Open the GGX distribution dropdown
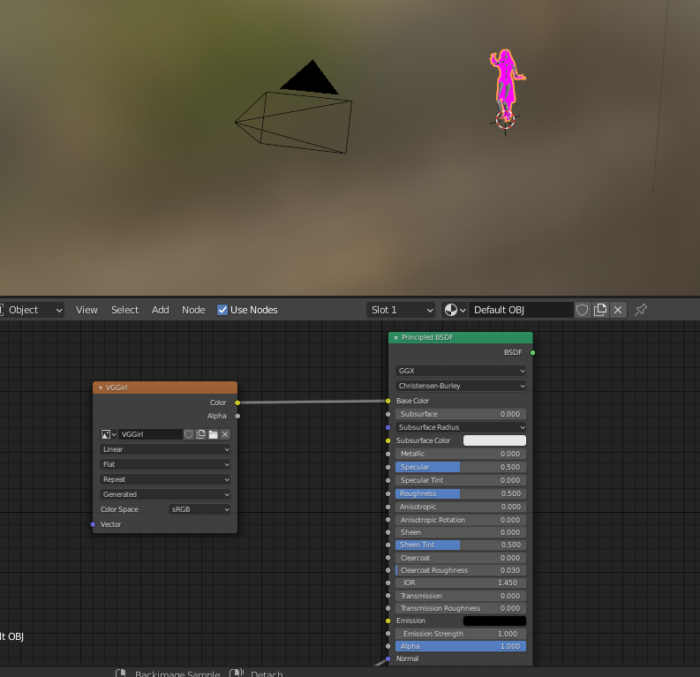This screenshot has height=677, width=700. tap(461, 371)
